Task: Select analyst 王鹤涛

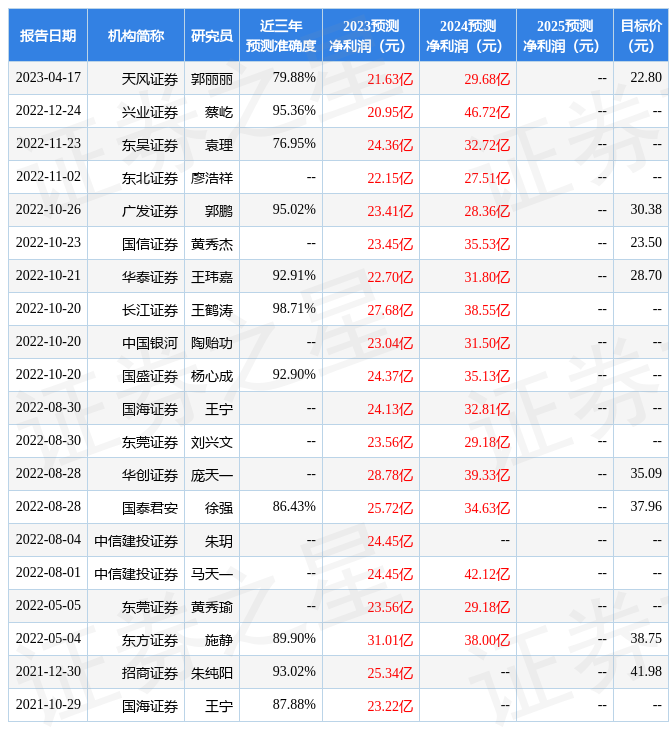Action: click(212, 311)
